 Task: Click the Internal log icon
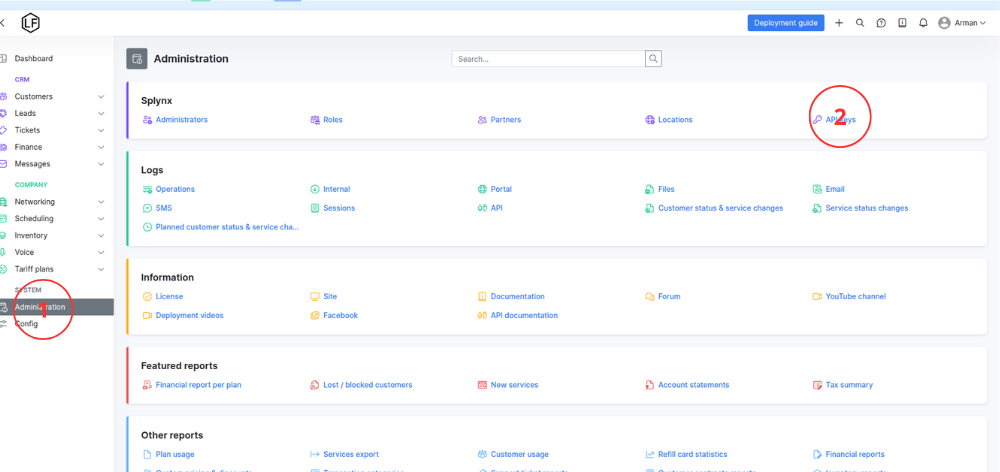click(x=314, y=189)
